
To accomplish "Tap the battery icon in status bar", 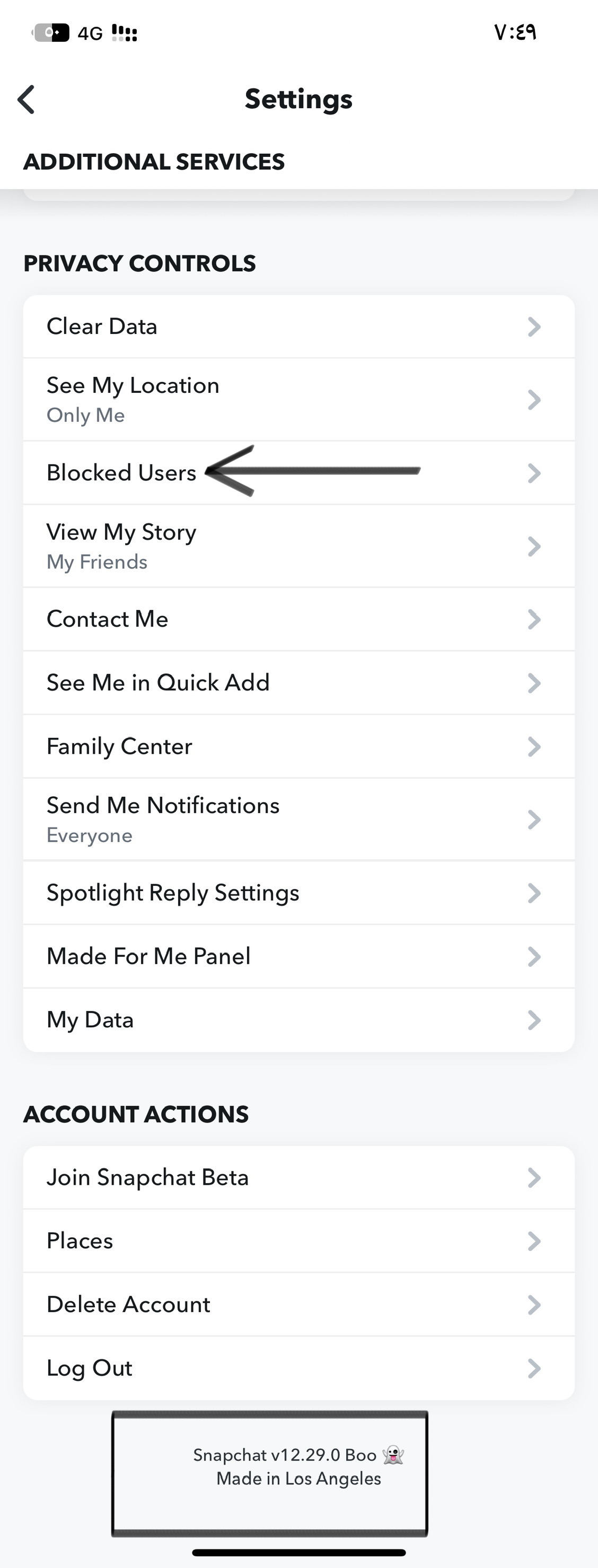I will pyautogui.click(x=50, y=32).
